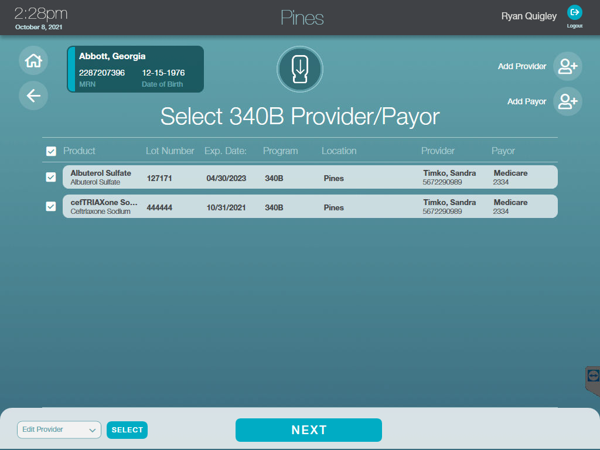Click lot number 127171
The image size is (600, 450).
[x=159, y=178]
